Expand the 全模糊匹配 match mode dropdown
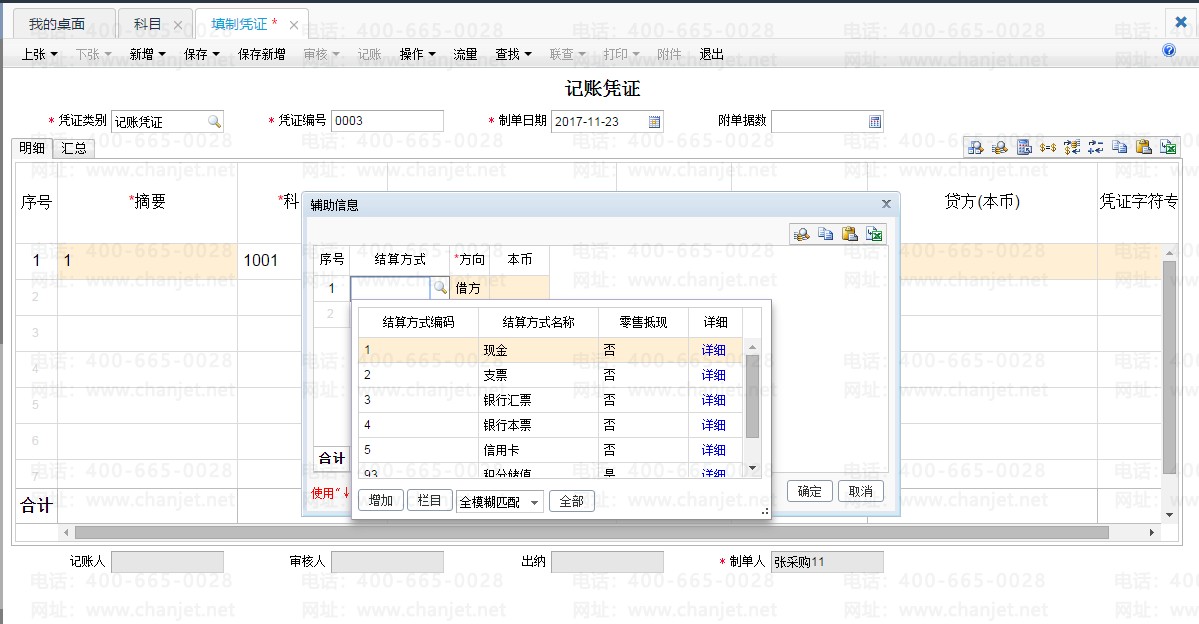The width and height of the screenshot is (1199, 624). pyautogui.click(x=534, y=502)
